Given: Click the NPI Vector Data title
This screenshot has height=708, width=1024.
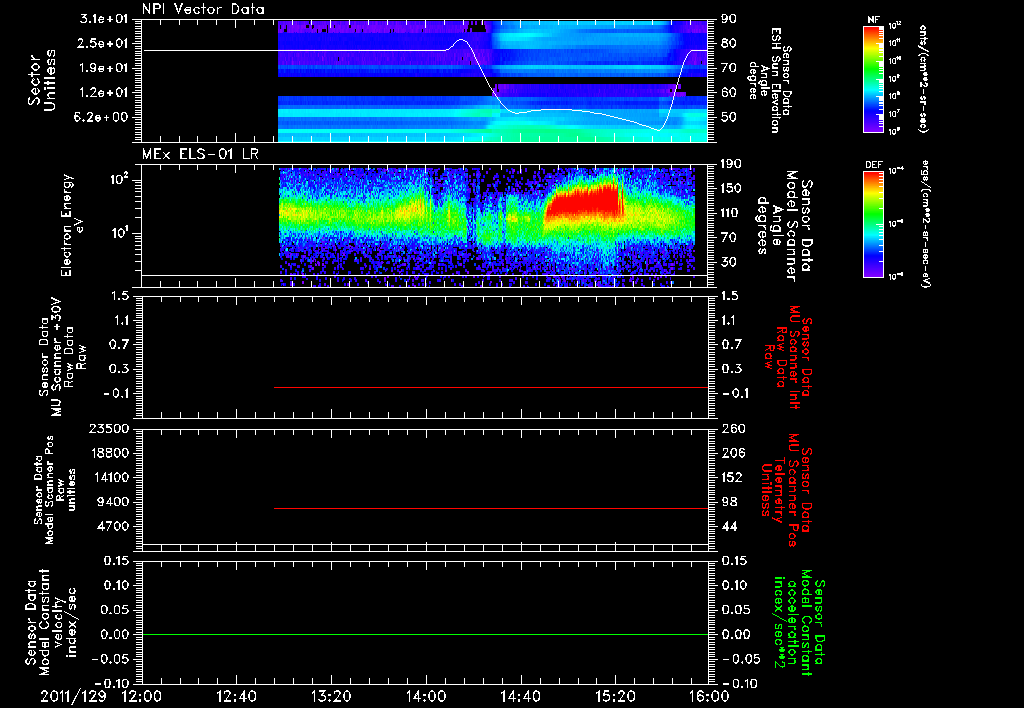Looking at the screenshot, I should point(203,9).
